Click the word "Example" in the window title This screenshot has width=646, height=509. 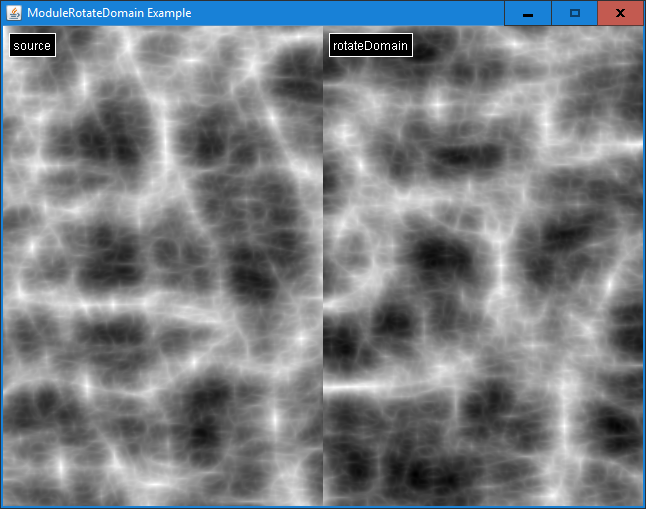point(168,13)
